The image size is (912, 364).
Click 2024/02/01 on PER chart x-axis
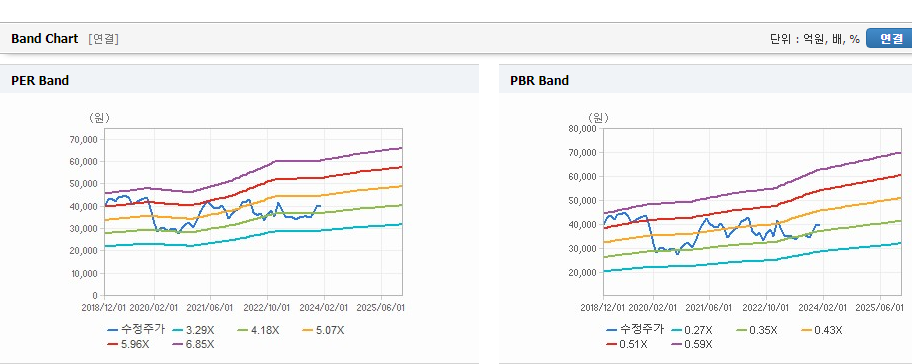pyautogui.click(x=325, y=308)
